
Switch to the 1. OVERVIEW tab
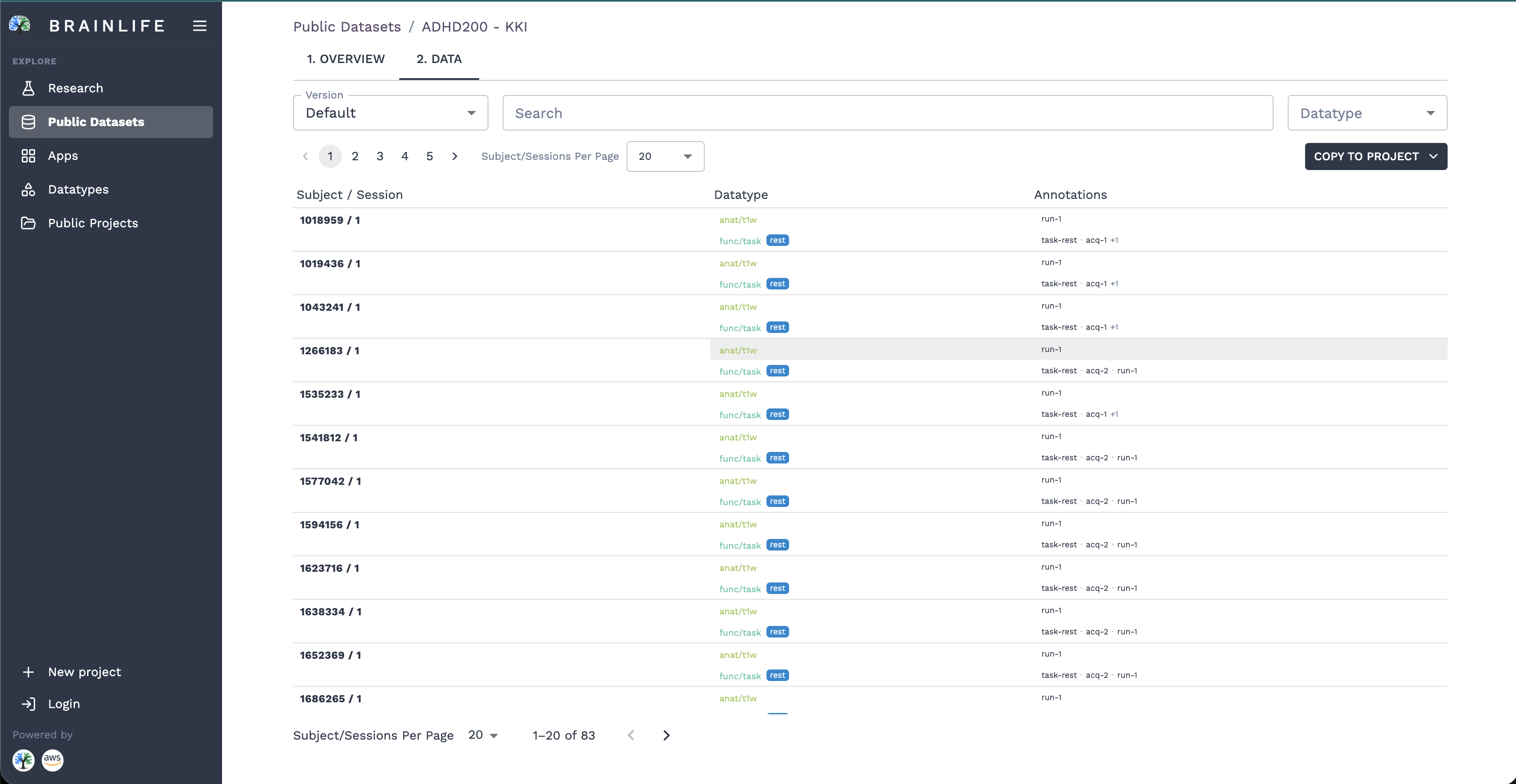coord(346,59)
